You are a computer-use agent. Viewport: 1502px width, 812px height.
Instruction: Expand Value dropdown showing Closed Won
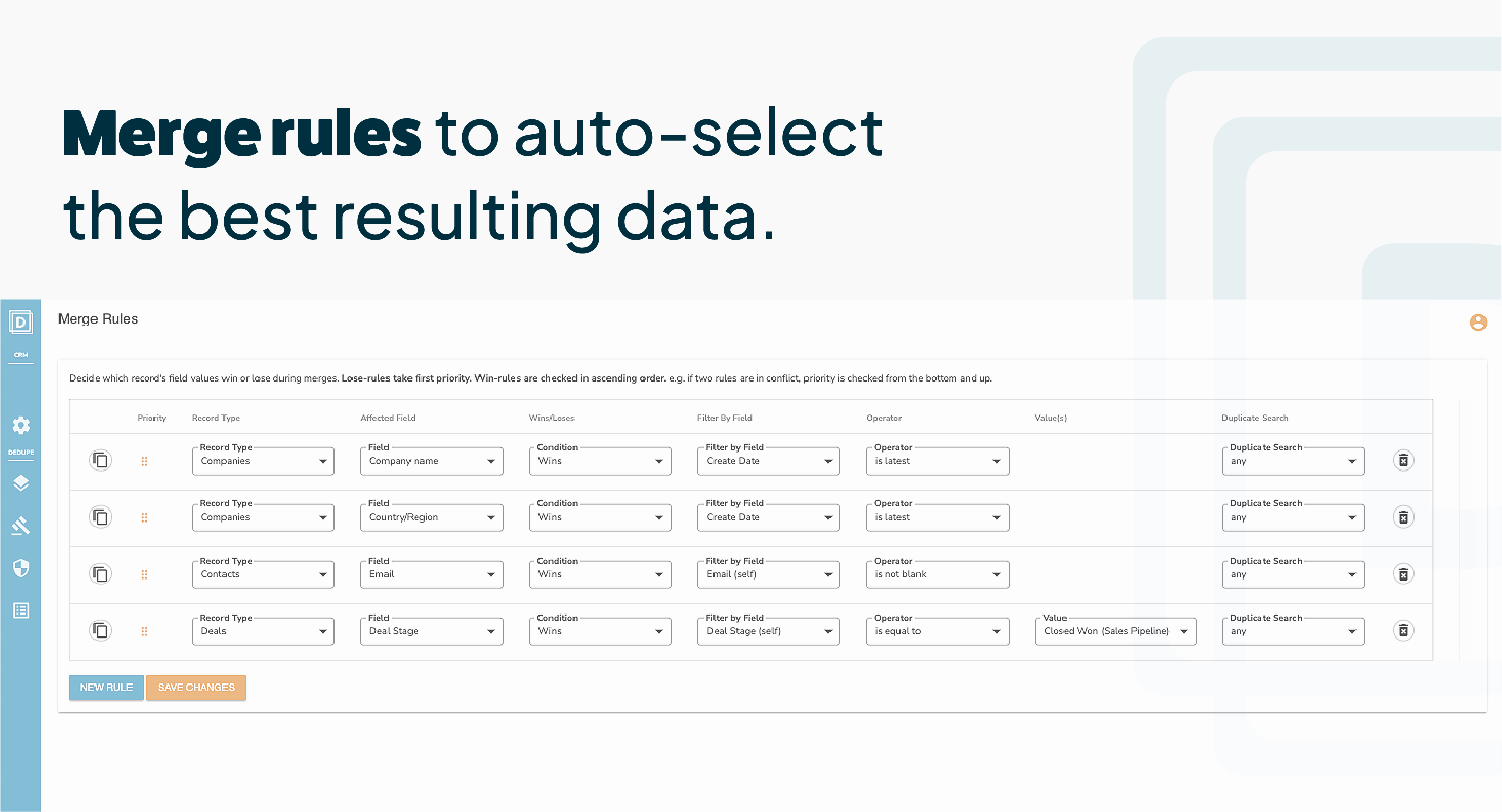click(1115, 631)
